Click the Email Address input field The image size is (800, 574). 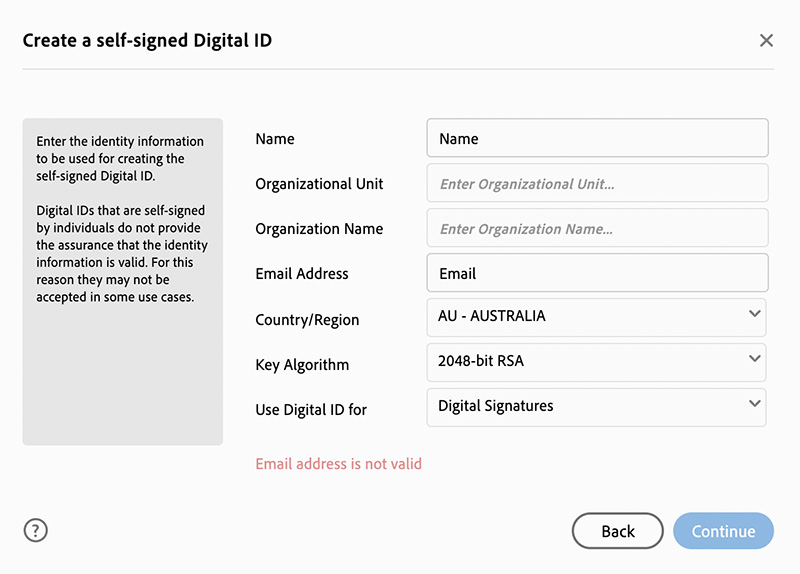(x=597, y=274)
